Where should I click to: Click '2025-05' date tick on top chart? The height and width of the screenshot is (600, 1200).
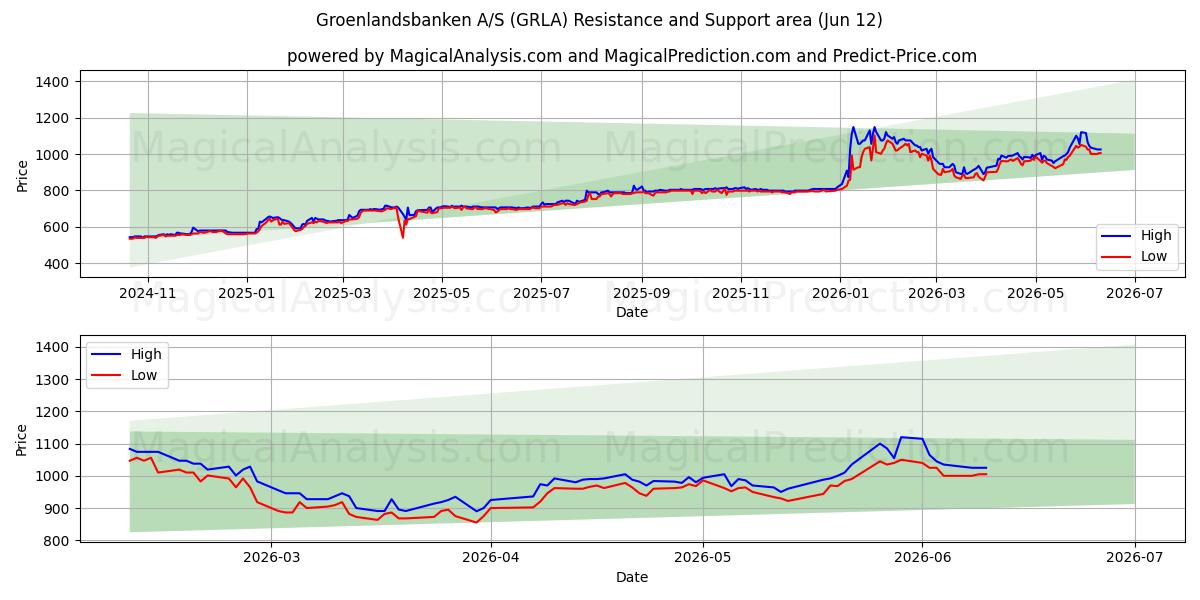tap(442, 295)
